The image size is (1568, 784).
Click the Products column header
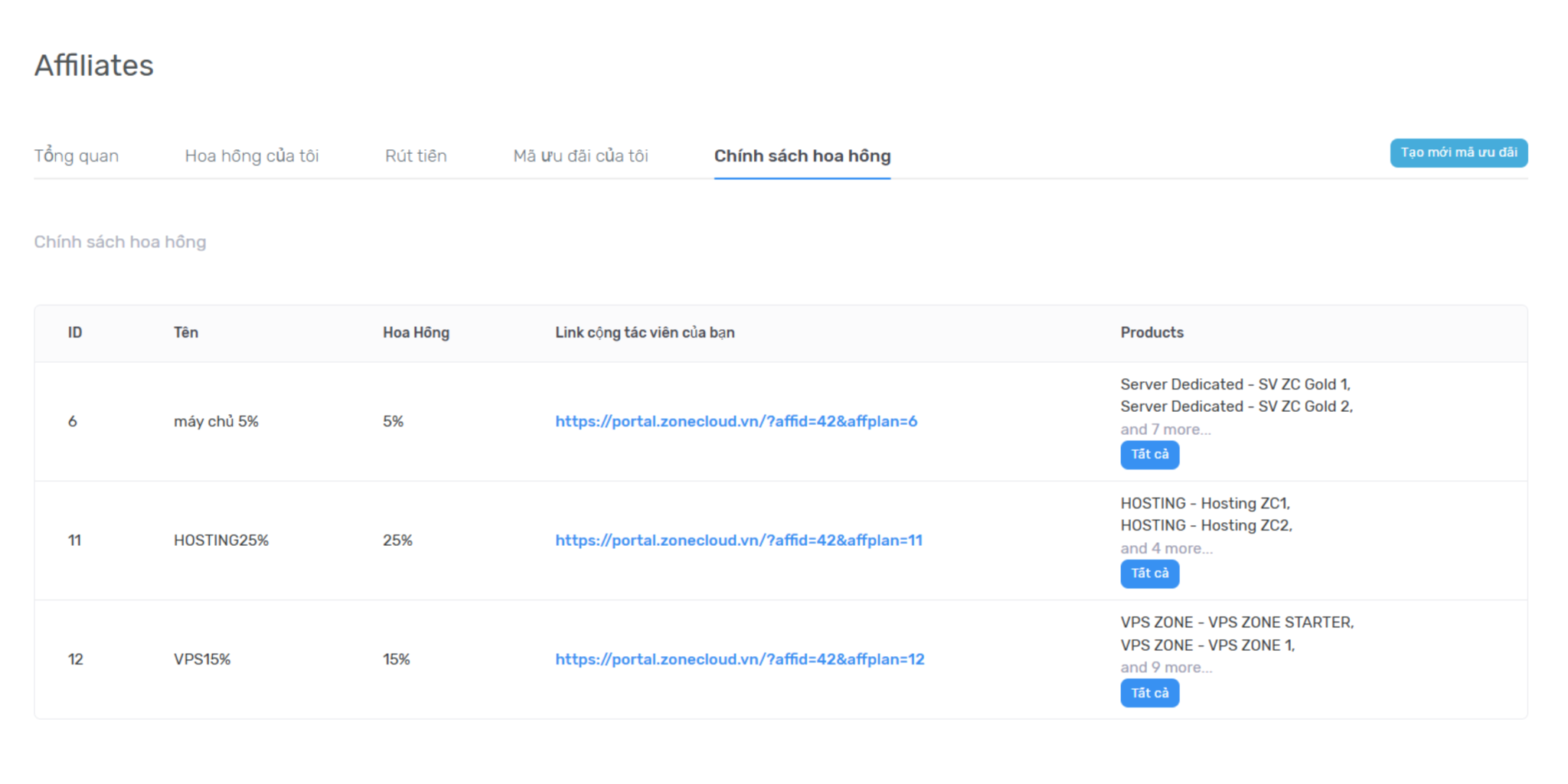click(x=1151, y=332)
